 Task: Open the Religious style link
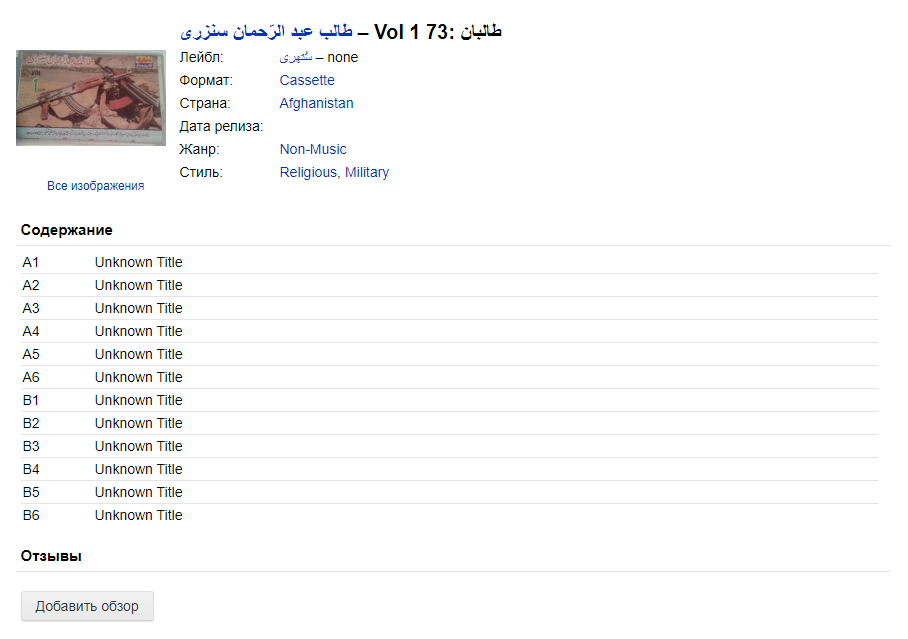pos(308,173)
